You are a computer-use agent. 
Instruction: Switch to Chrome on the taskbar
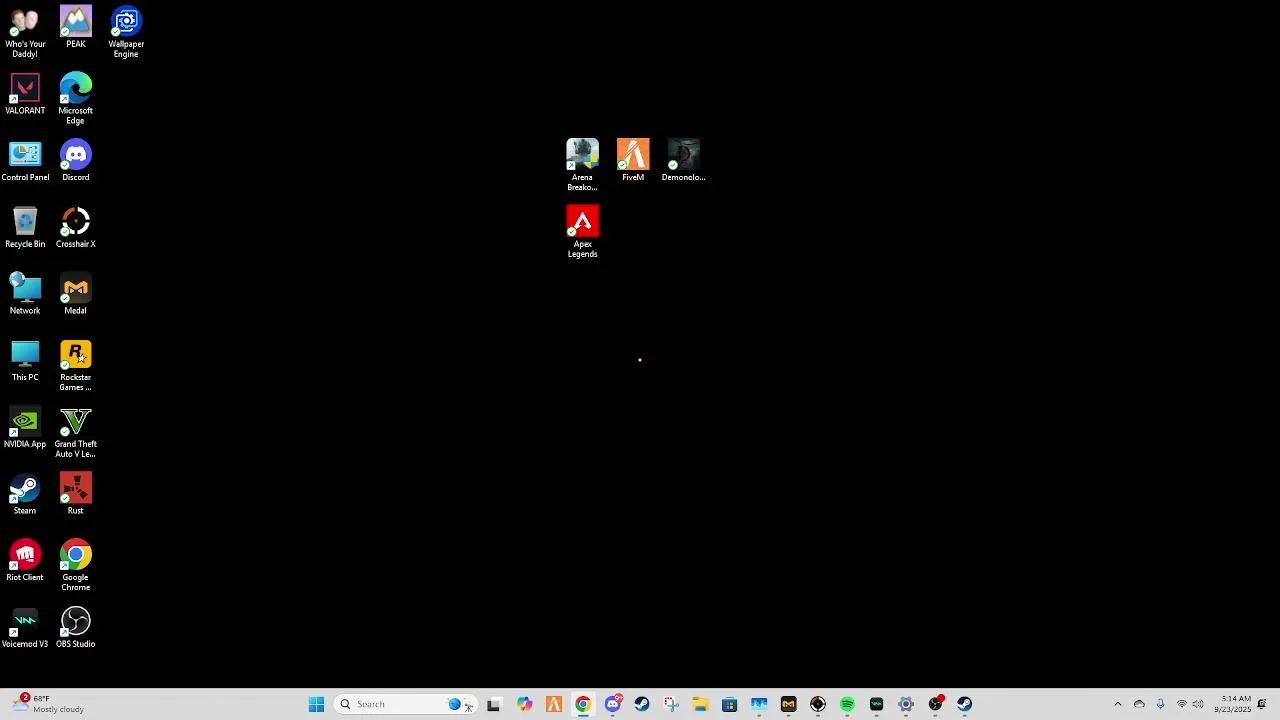tap(583, 704)
